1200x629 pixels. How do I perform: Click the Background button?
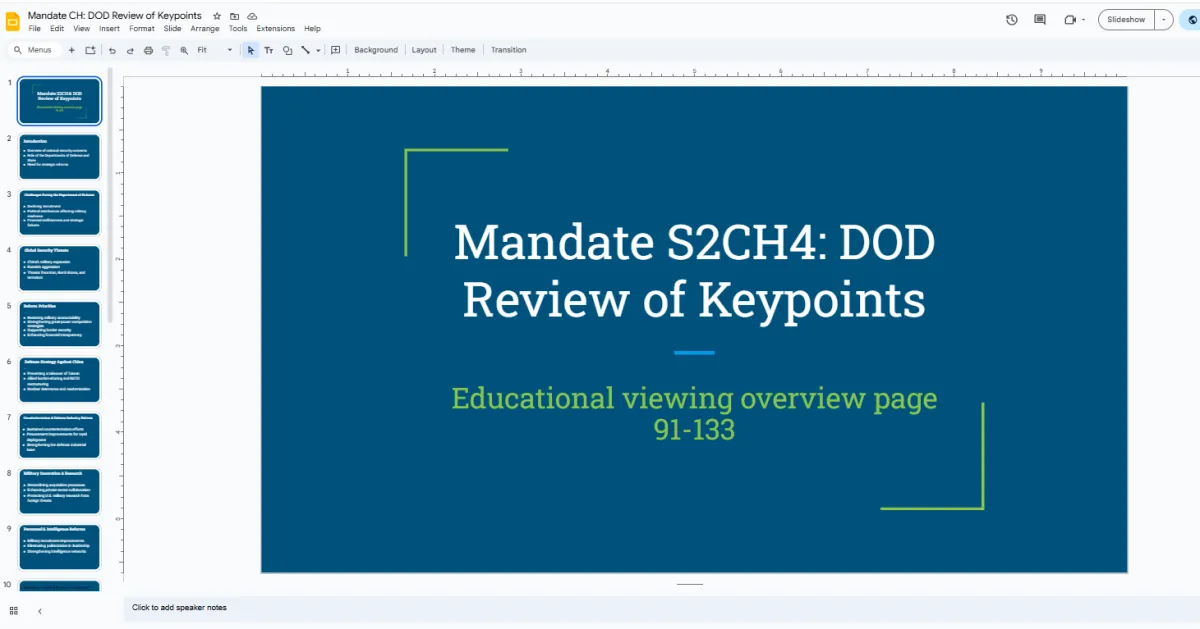pyautogui.click(x=376, y=50)
